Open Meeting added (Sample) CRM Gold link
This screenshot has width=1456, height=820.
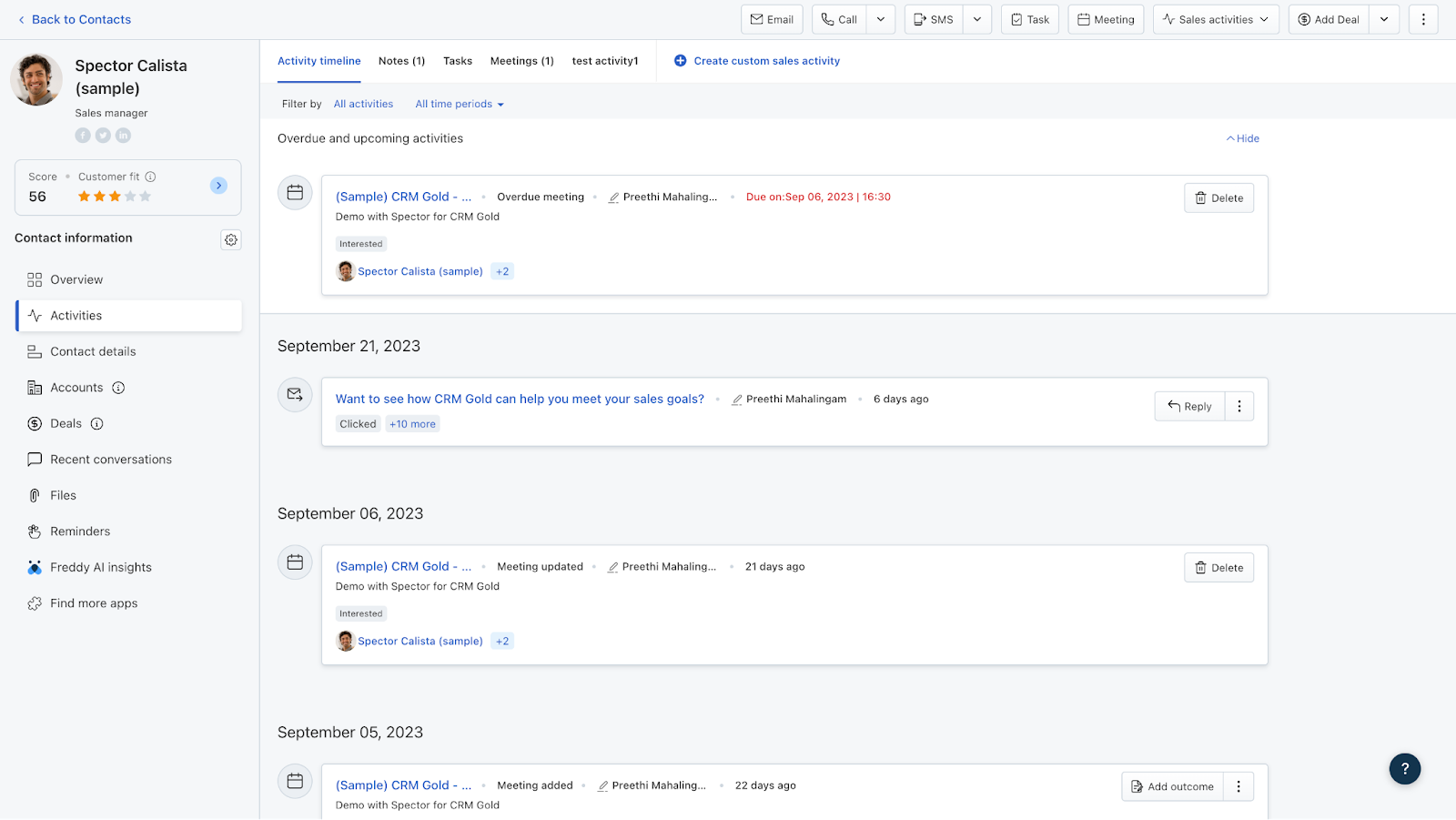coord(403,785)
